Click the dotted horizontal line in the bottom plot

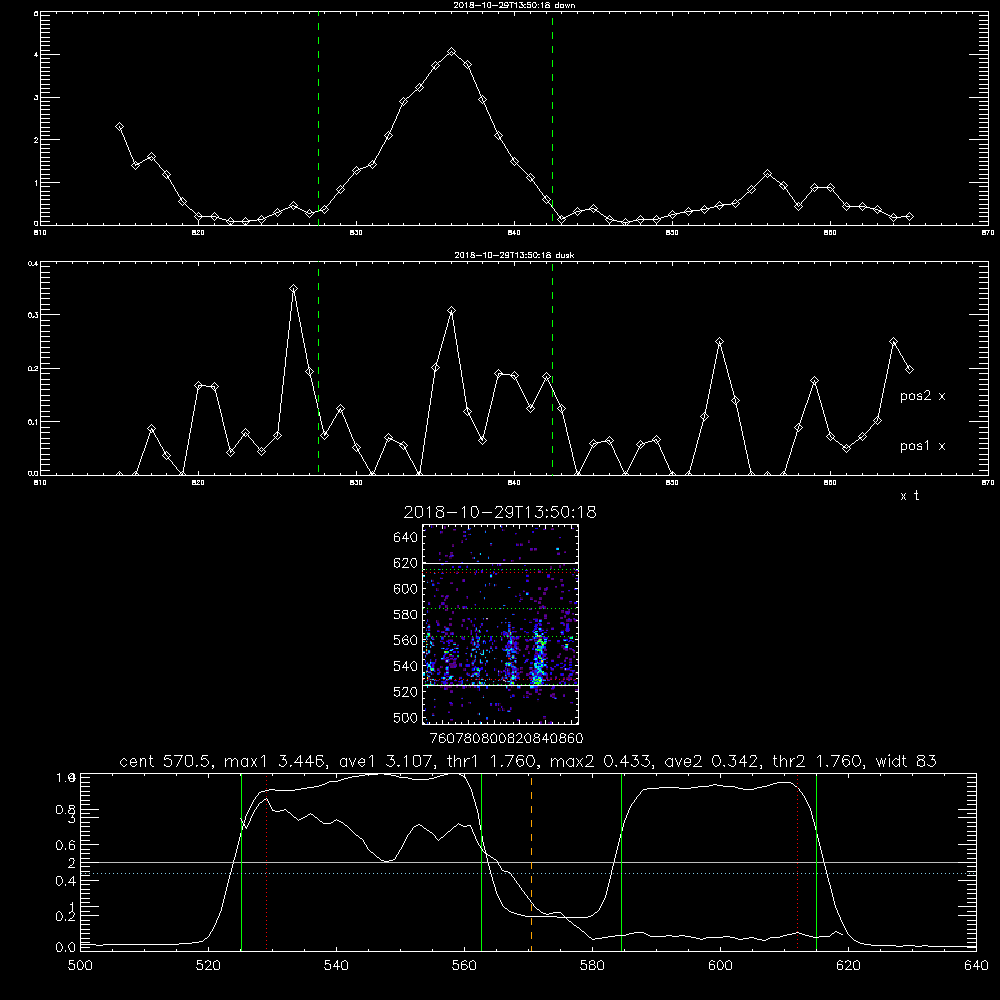[528, 874]
